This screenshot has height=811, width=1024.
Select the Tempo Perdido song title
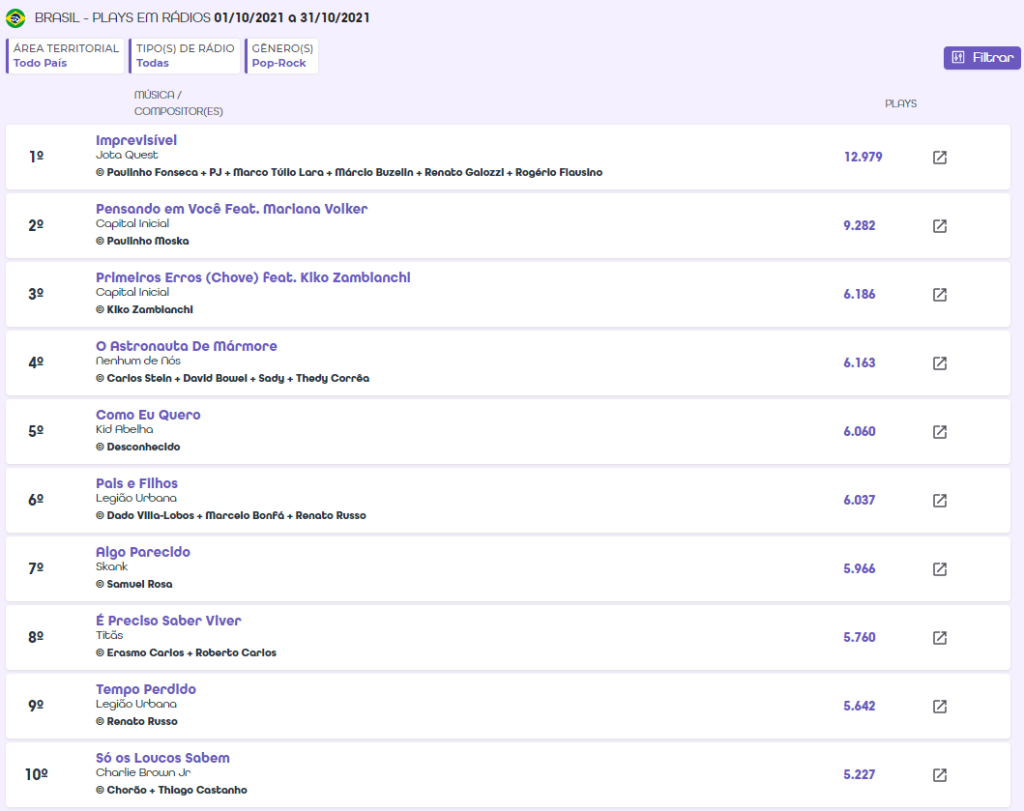point(146,689)
